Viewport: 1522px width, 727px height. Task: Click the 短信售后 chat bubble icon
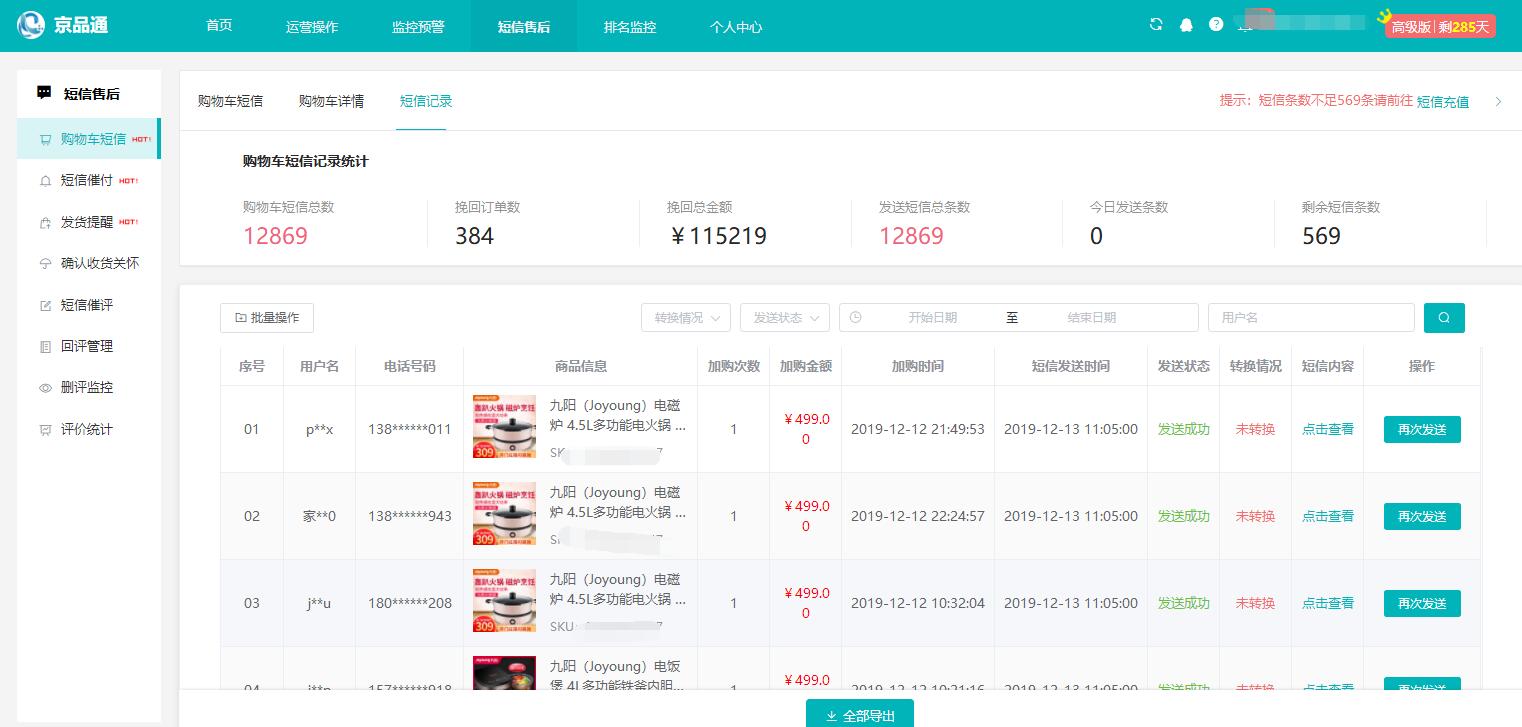point(44,93)
